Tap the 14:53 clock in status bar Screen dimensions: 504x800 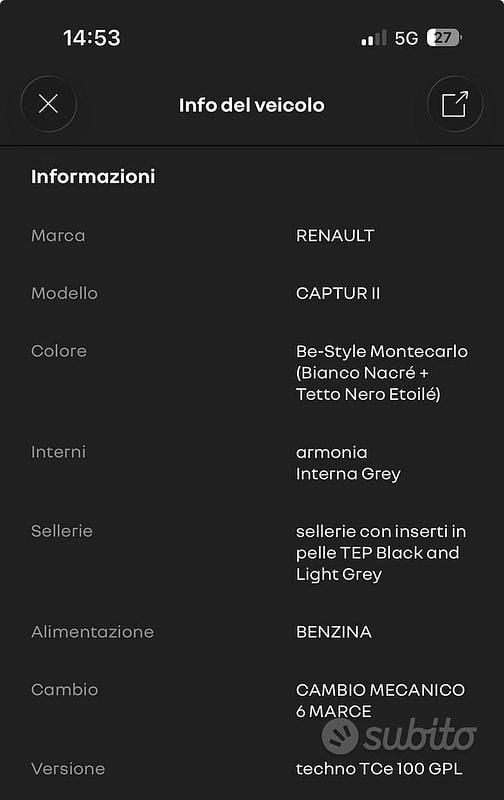(92, 38)
